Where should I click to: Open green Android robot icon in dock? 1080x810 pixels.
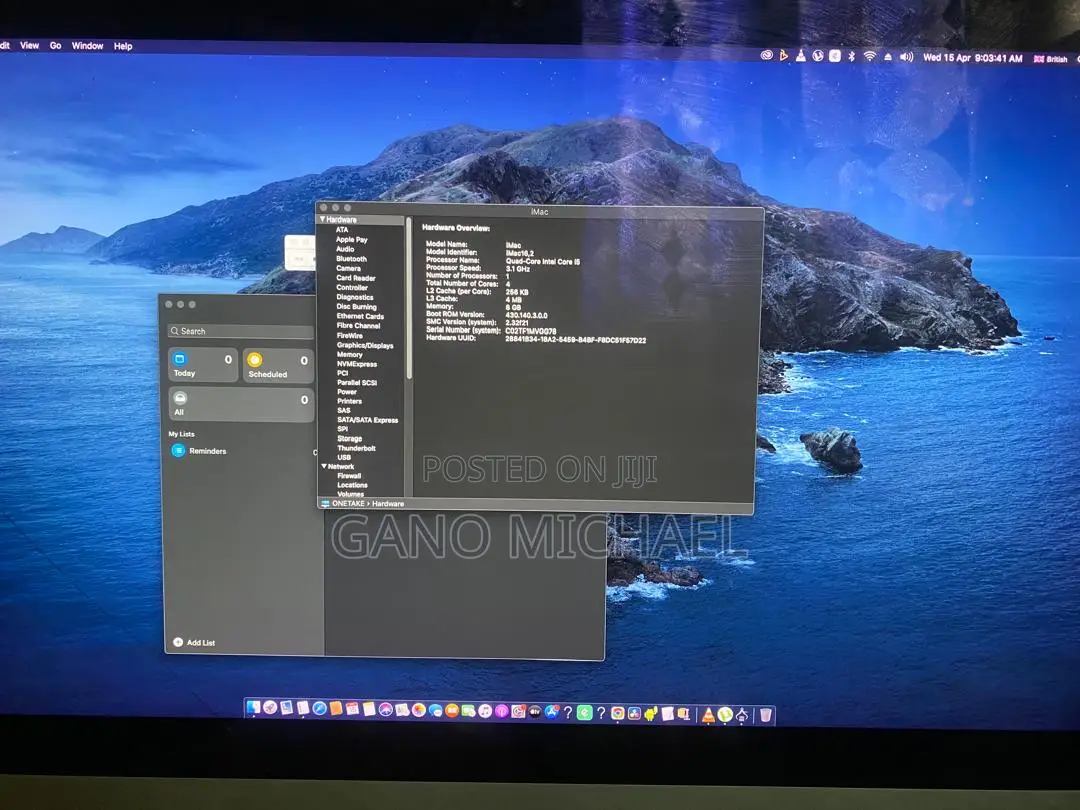click(x=650, y=714)
